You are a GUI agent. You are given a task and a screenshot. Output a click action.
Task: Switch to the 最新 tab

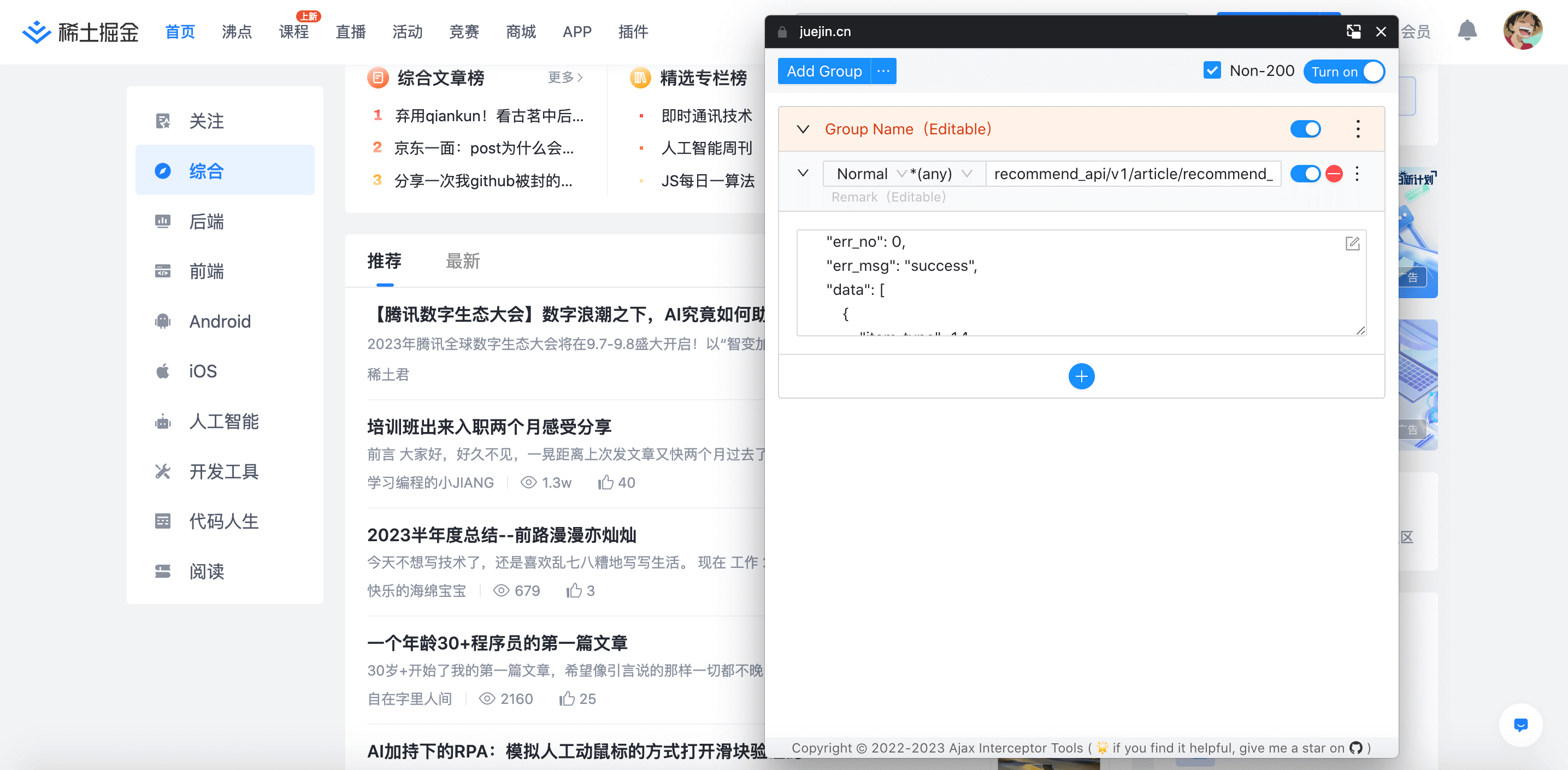pos(463,262)
